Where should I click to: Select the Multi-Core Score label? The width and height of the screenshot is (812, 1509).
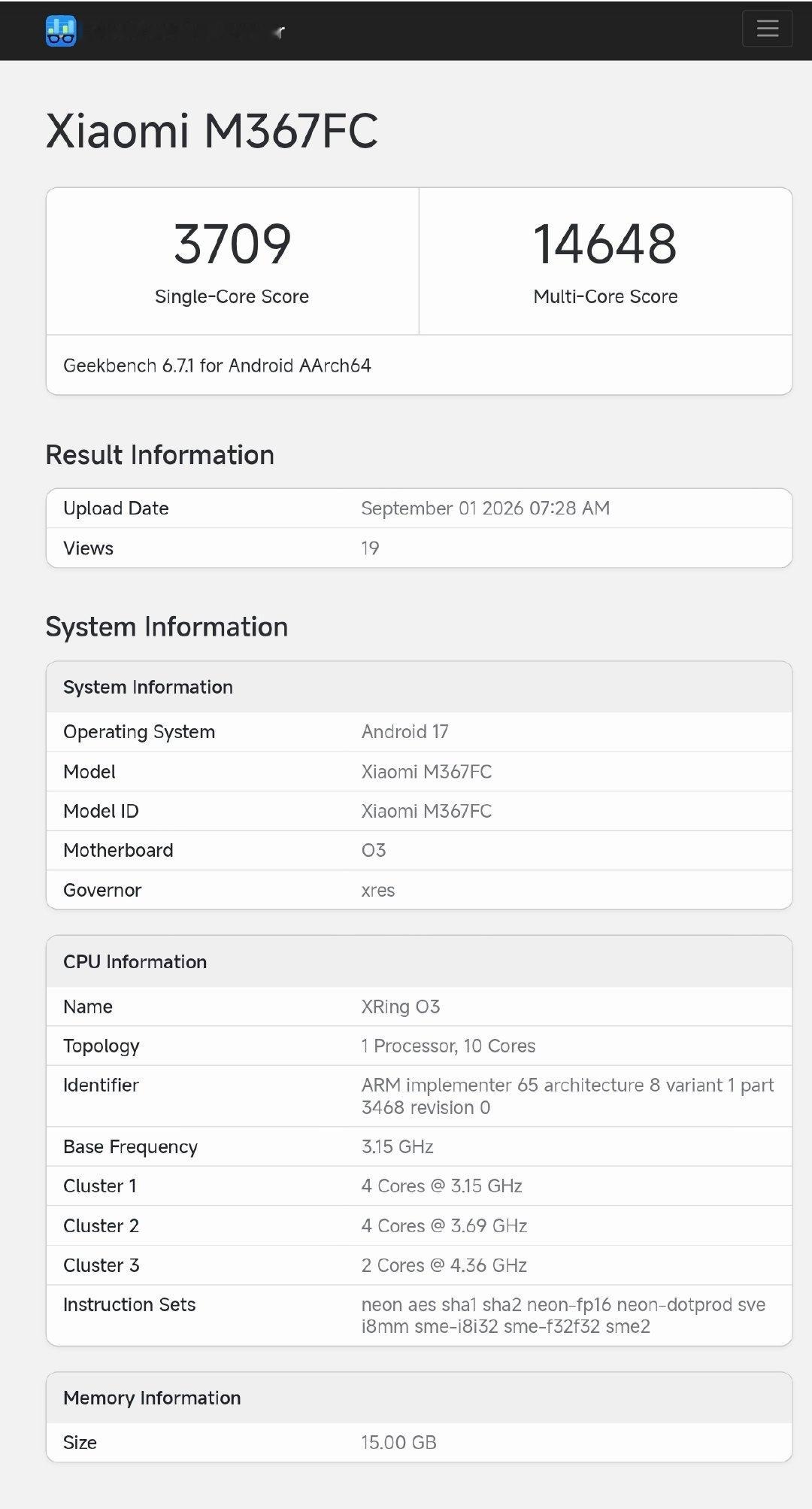tap(605, 296)
